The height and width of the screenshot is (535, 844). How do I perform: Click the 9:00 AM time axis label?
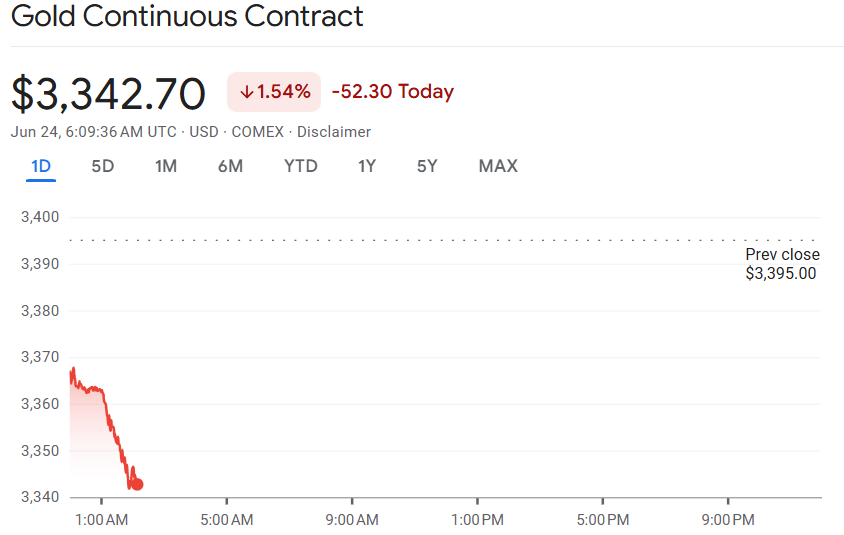pyautogui.click(x=352, y=520)
